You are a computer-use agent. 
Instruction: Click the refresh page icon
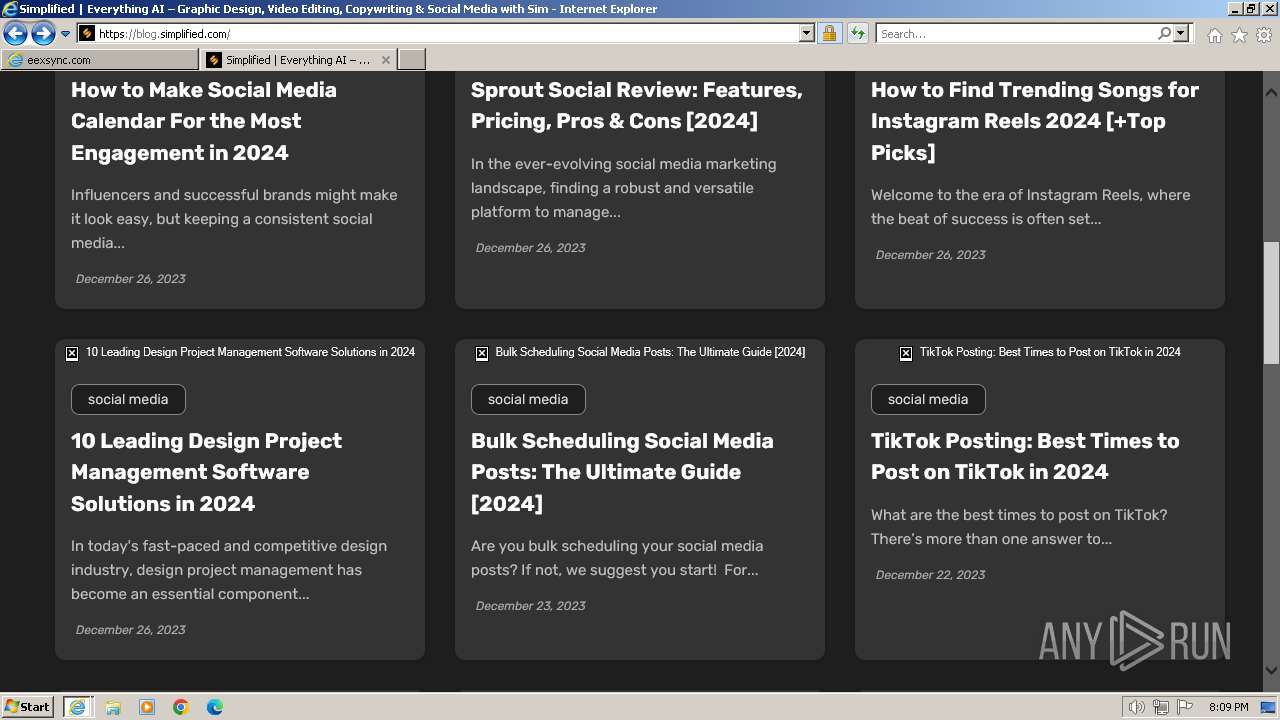point(857,34)
